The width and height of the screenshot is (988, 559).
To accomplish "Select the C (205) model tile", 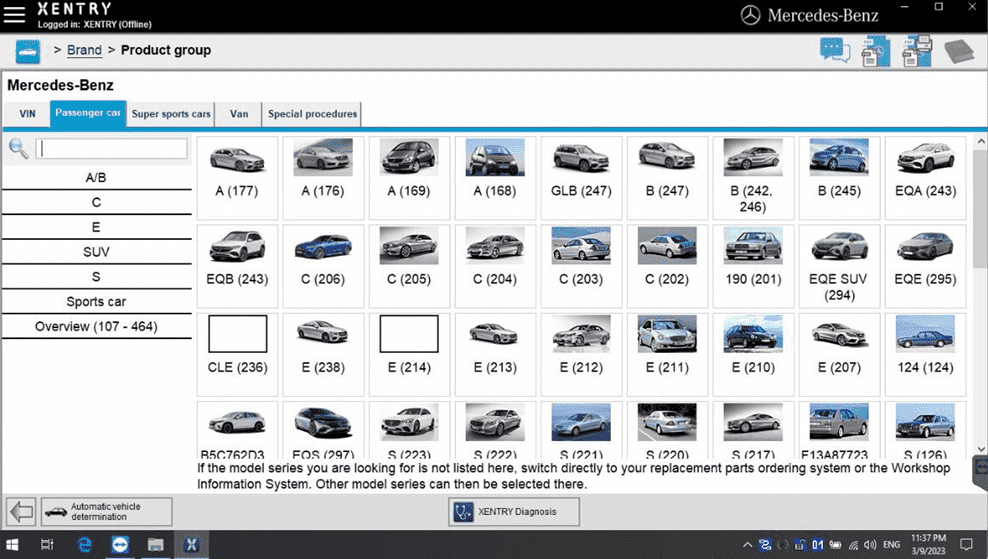I will [x=409, y=266].
